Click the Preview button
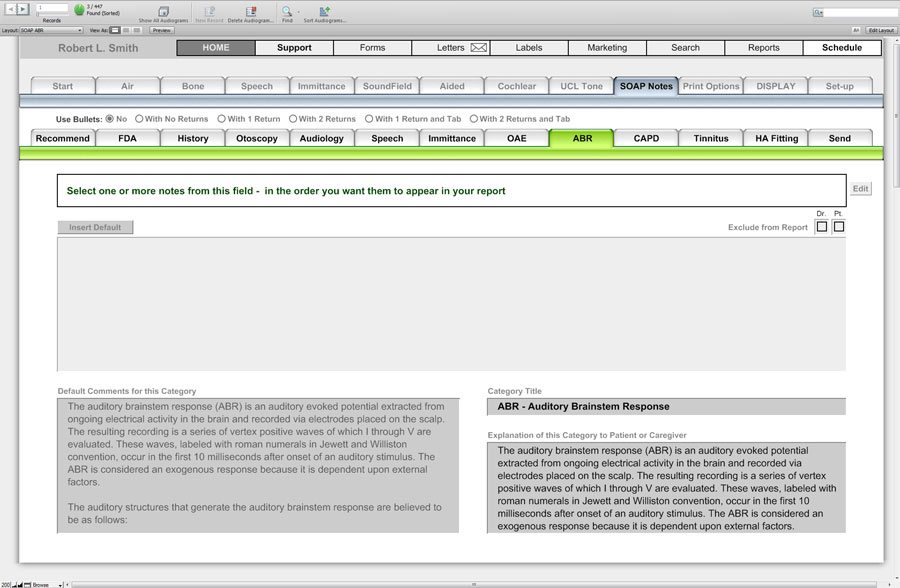This screenshot has height=588, width=900. pos(162,30)
